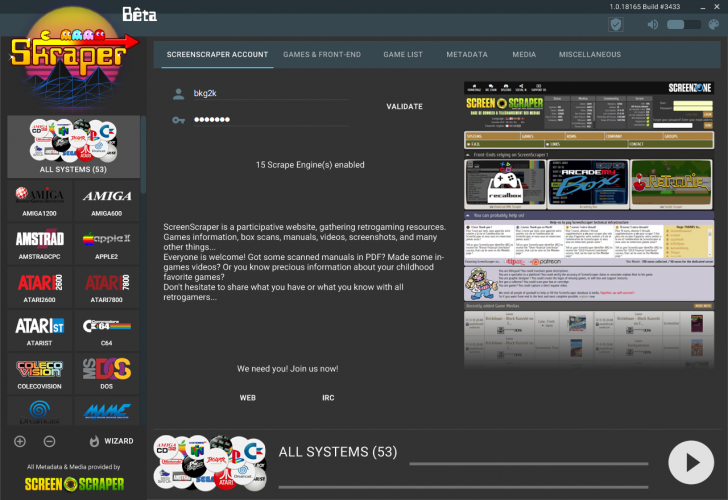Open the WEB link

point(247,398)
